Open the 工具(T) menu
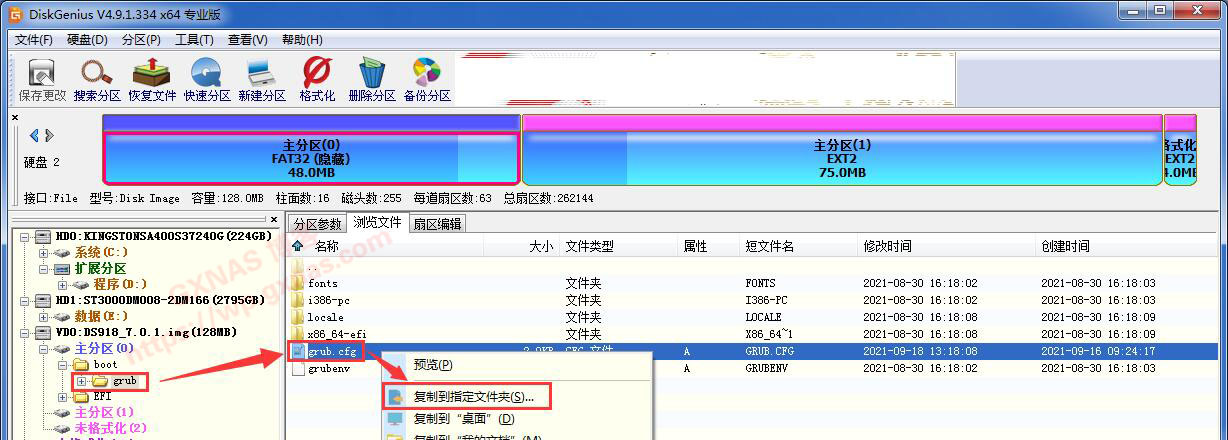Image resolution: width=1228 pixels, height=440 pixels. (193, 40)
